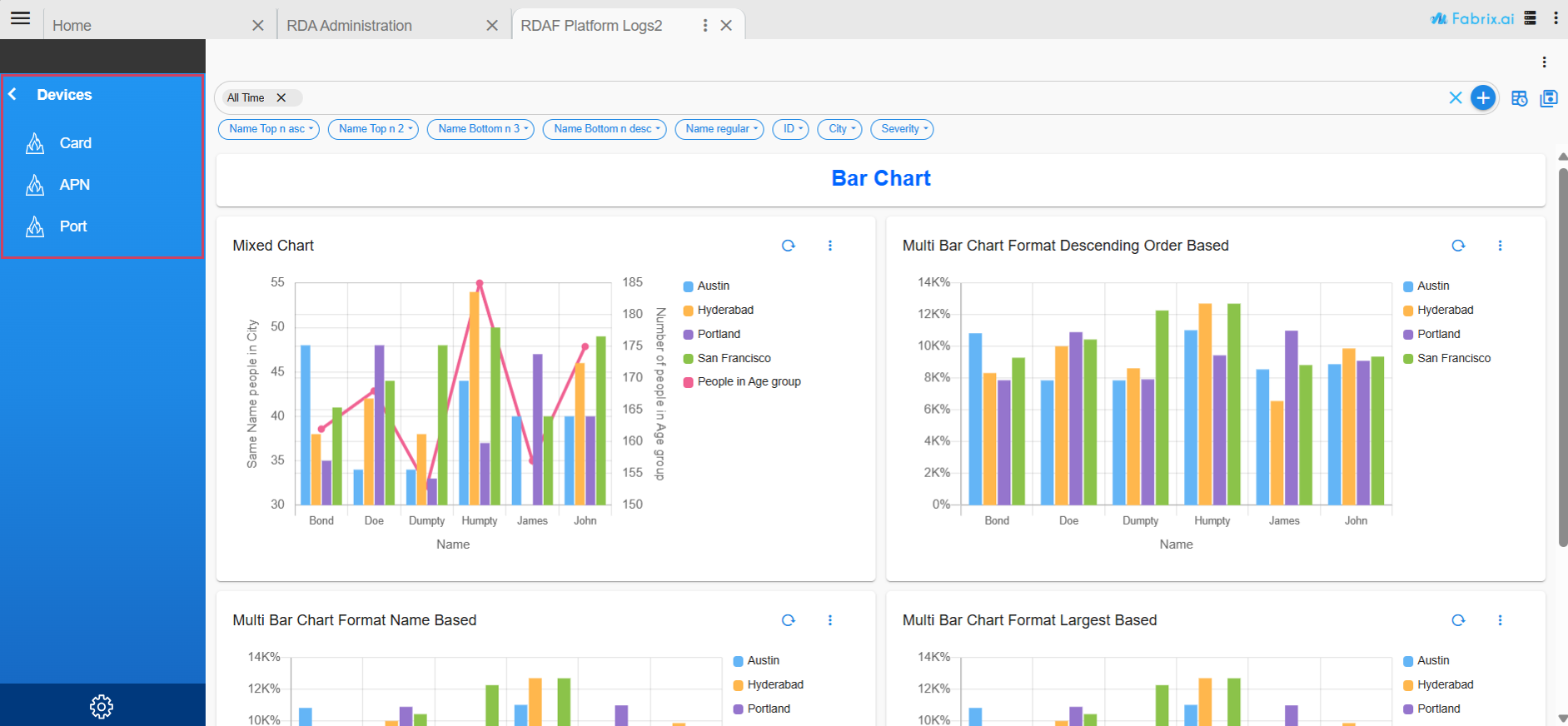Select the APN item in sidebar
This screenshot has width=1568, height=726.
[74, 185]
